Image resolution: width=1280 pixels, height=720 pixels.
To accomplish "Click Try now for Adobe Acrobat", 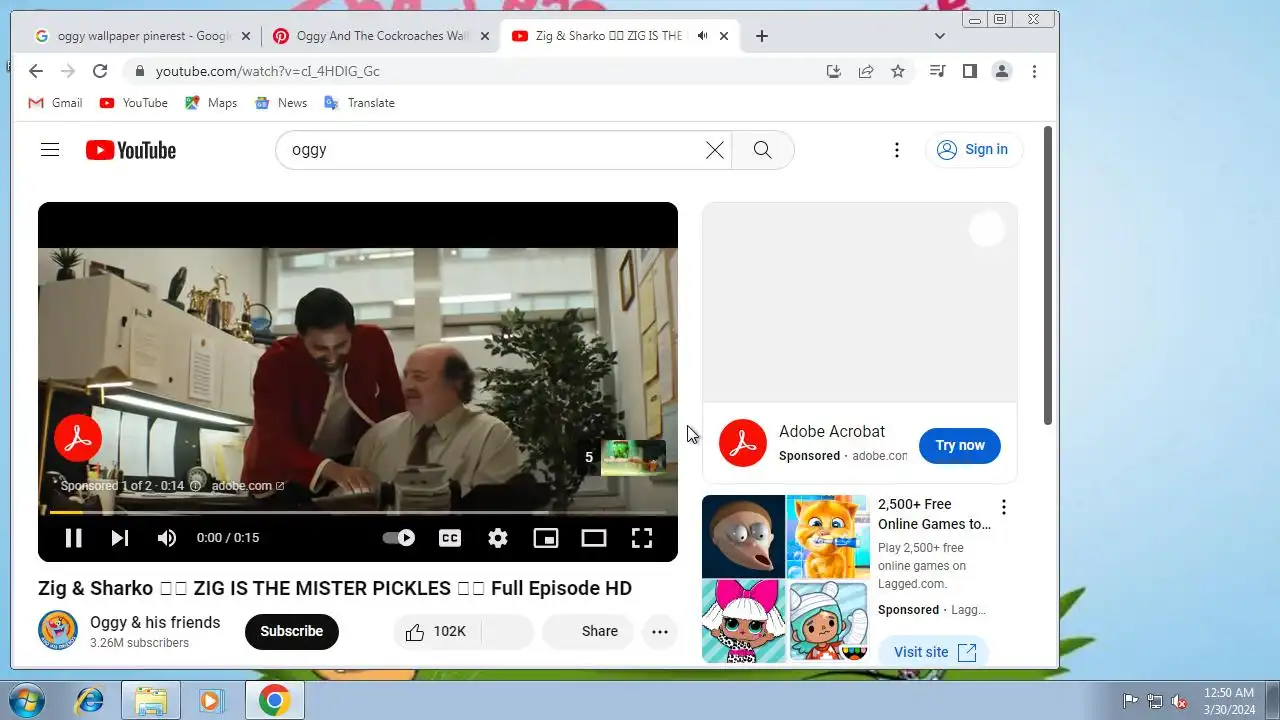I will tap(960, 446).
